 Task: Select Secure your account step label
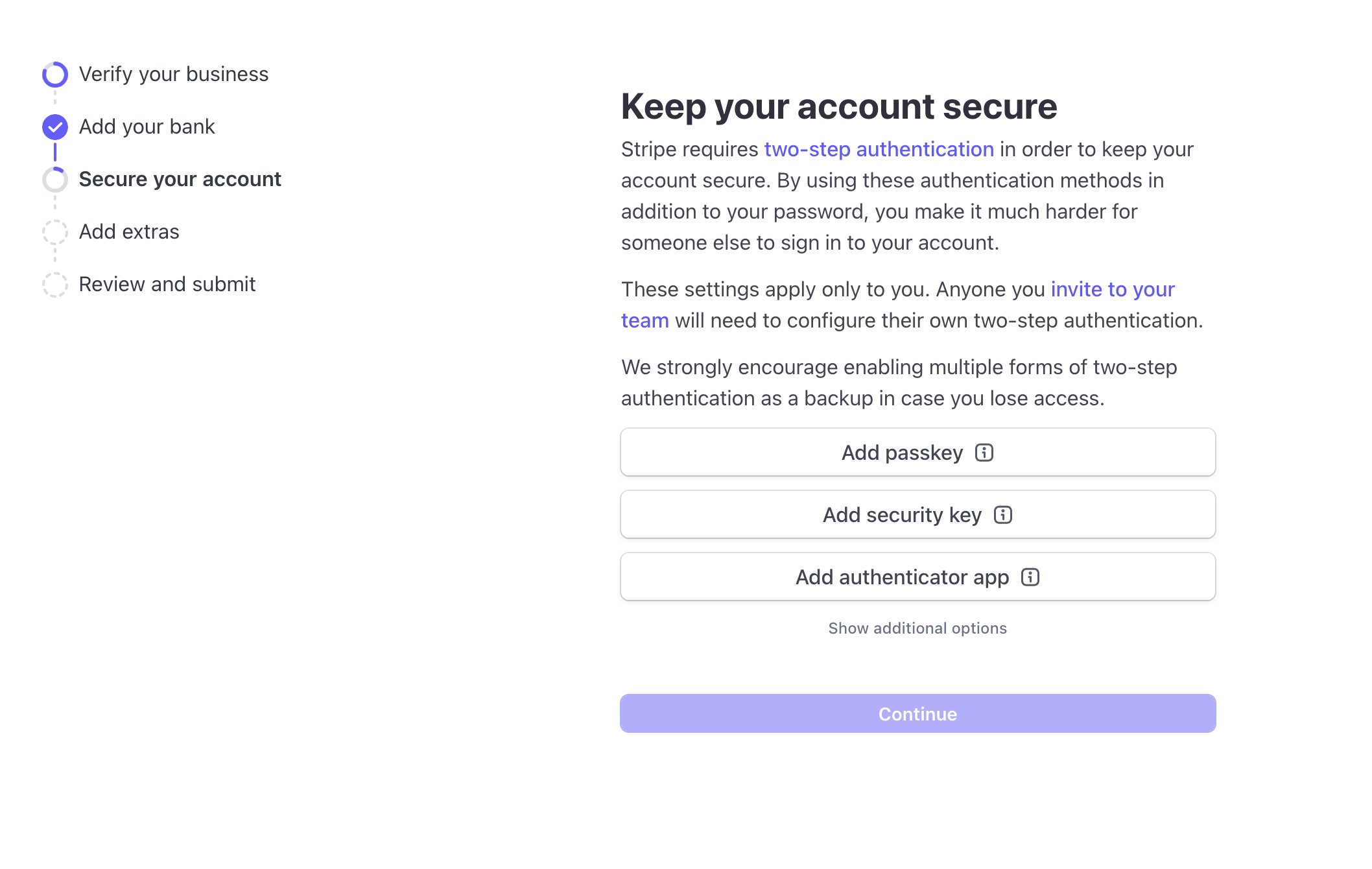180,180
